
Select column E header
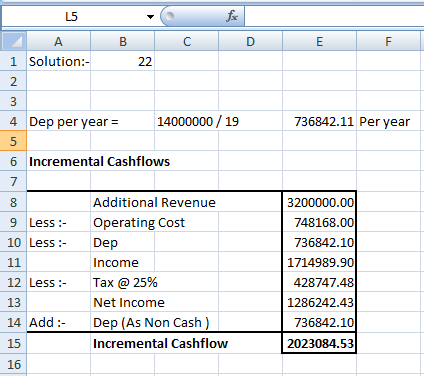pyautogui.click(x=320, y=41)
